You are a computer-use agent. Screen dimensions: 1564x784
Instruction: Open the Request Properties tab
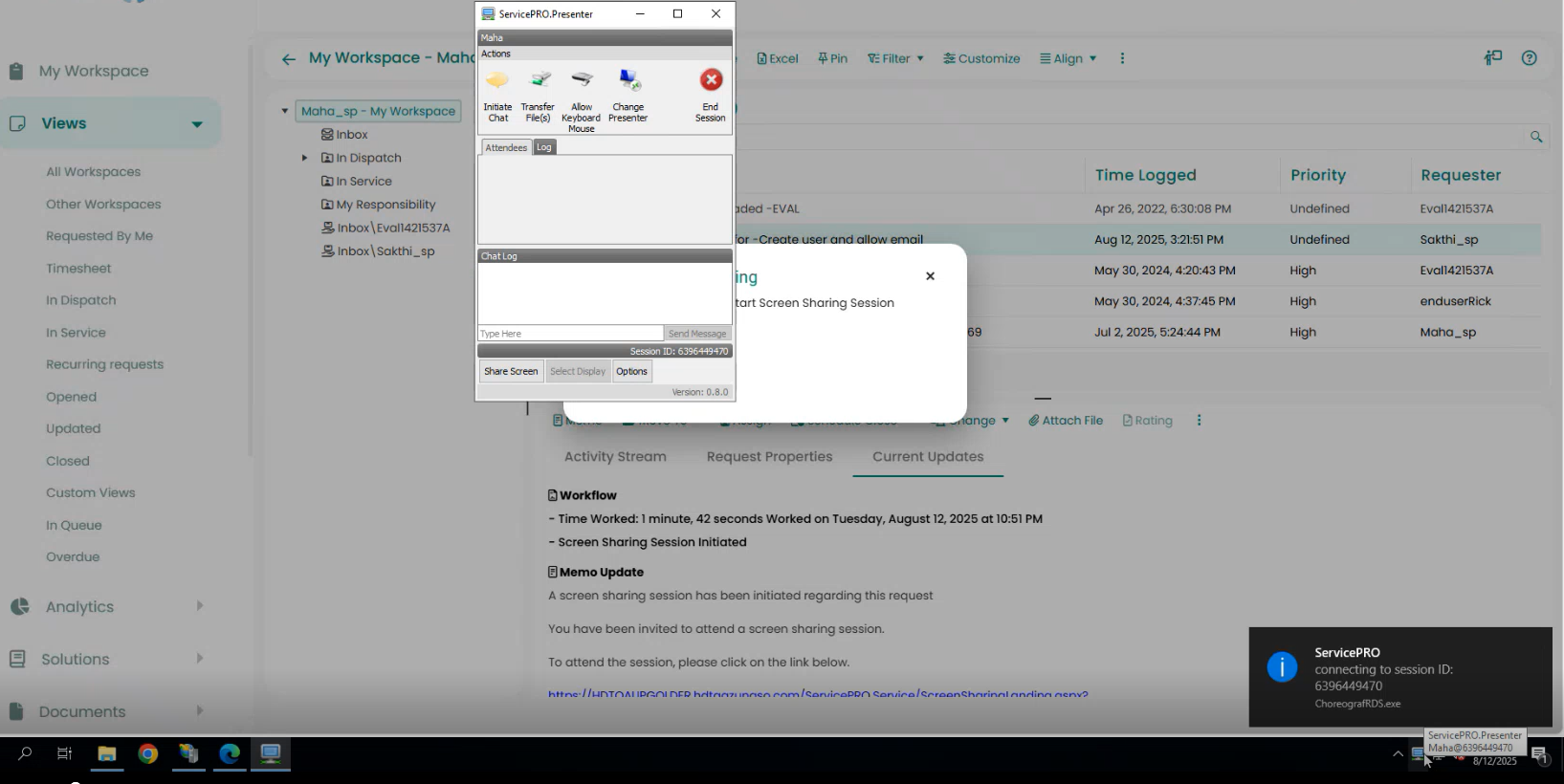(x=769, y=457)
